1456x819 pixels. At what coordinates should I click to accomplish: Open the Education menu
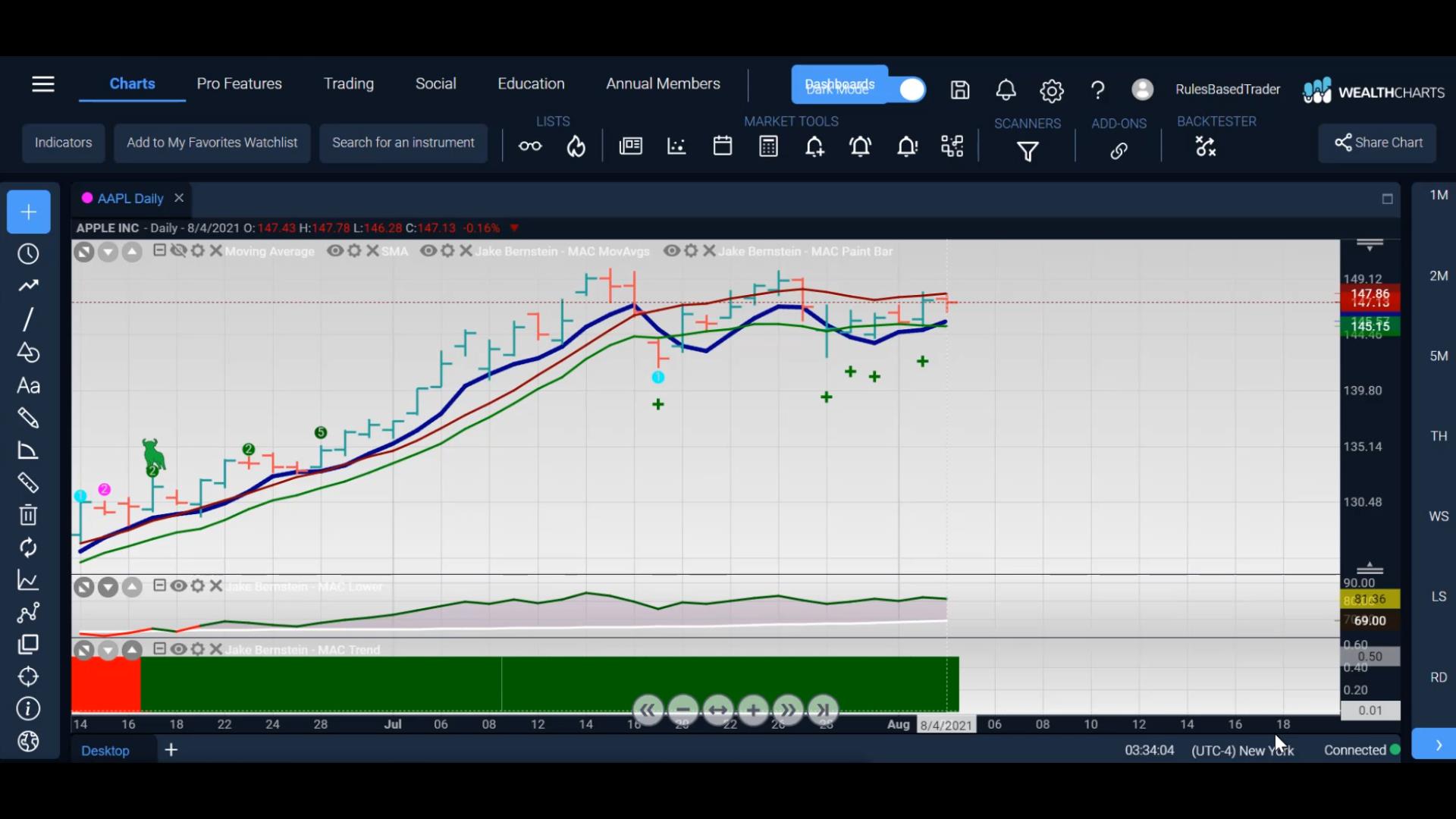[531, 84]
